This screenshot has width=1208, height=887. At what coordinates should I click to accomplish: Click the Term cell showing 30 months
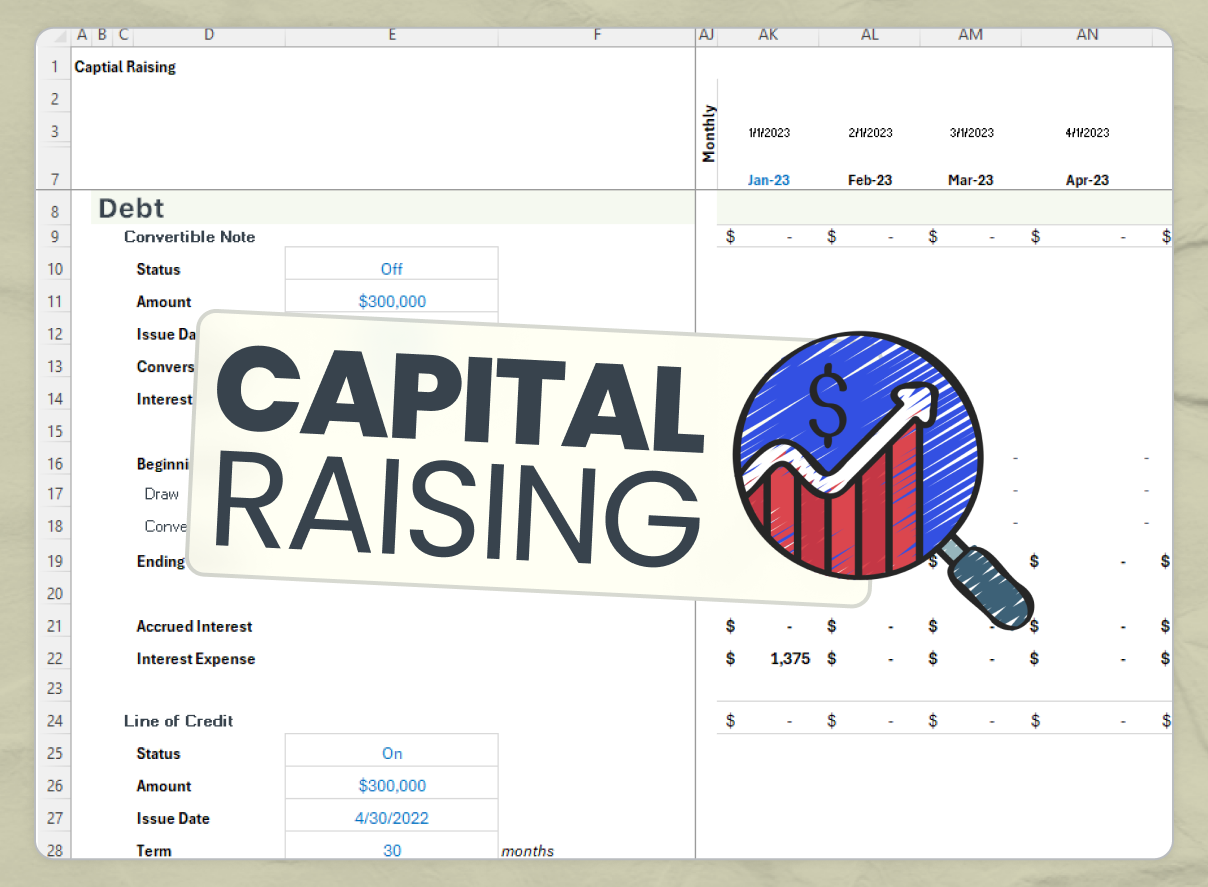391,850
